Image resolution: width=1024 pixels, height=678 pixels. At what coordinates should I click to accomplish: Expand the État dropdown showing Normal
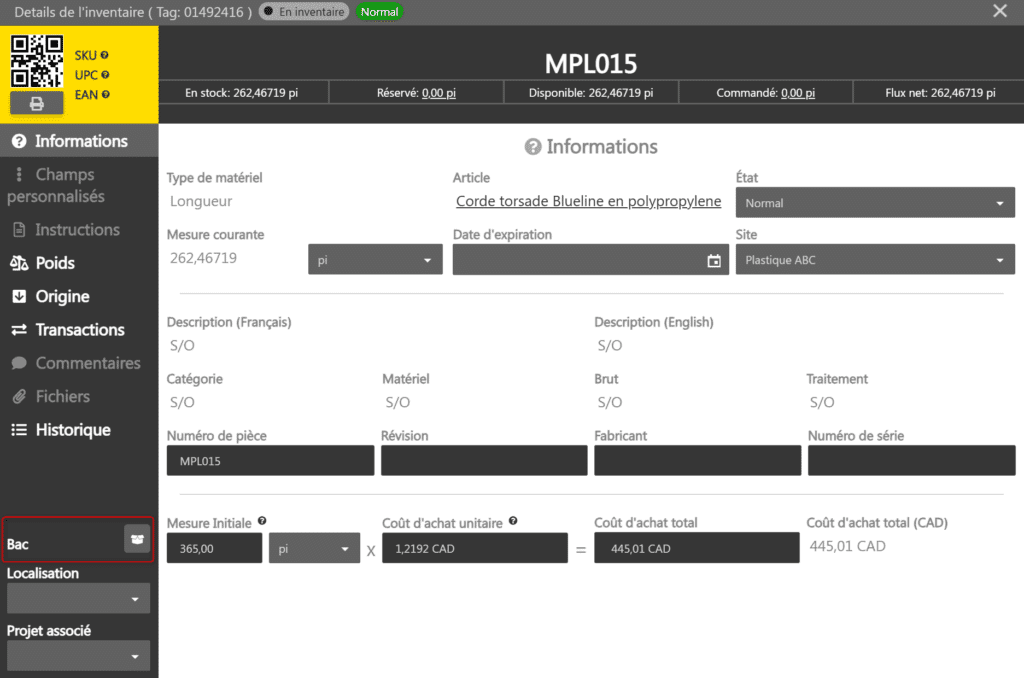tap(875, 203)
